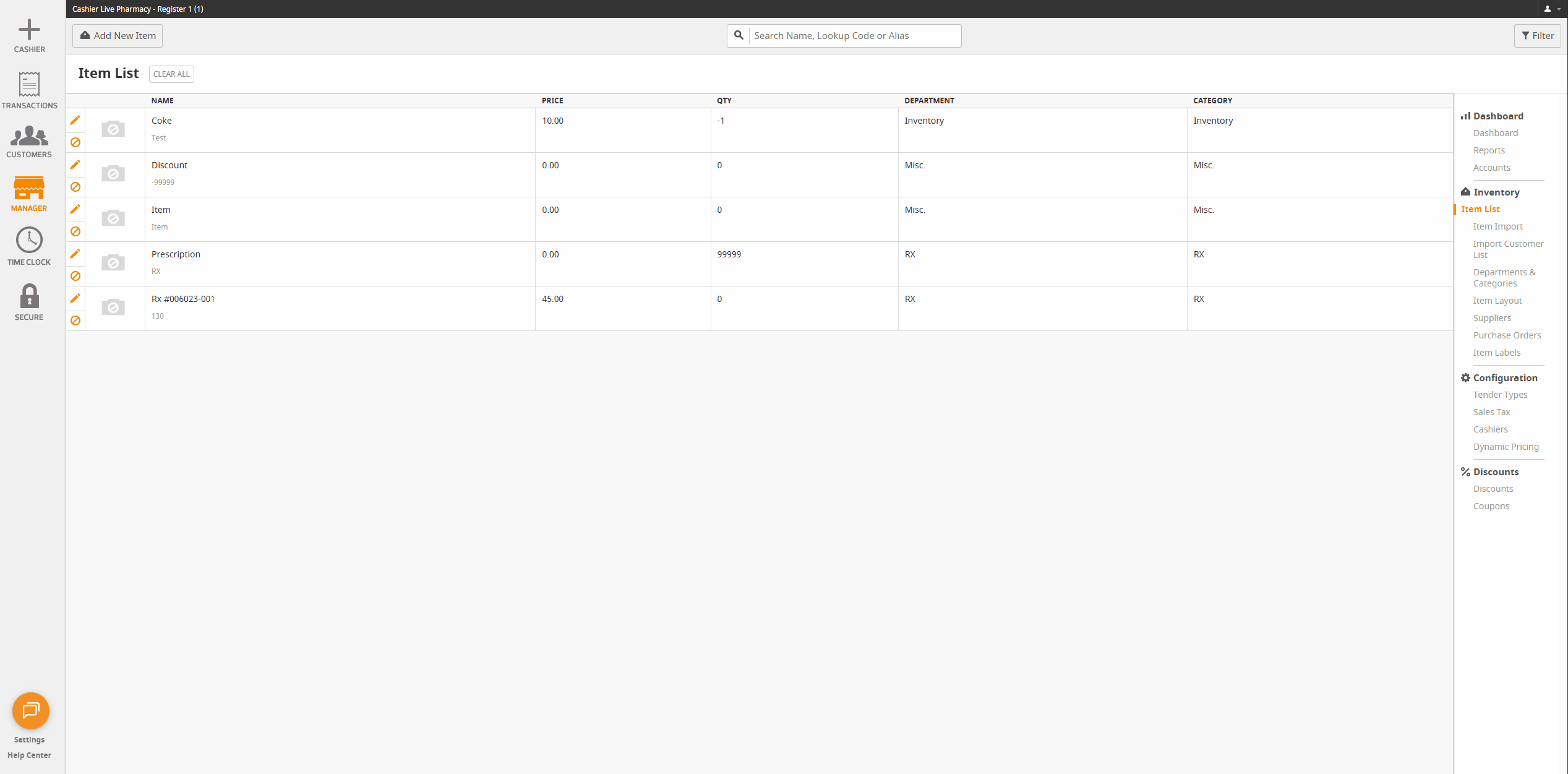Open the user account dropdown
This screenshot has width=1568, height=774.
pos(1551,9)
